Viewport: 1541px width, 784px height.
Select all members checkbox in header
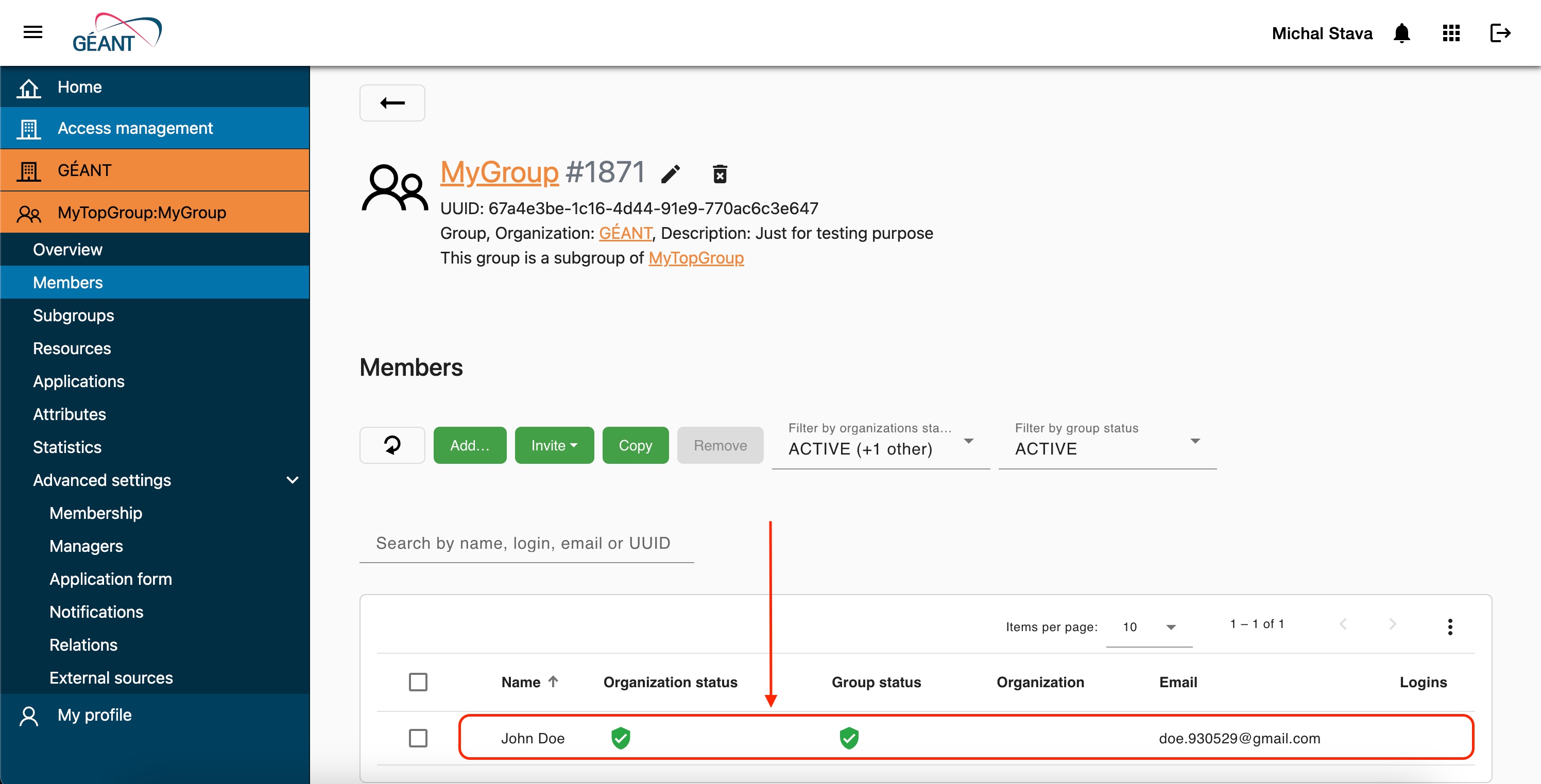click(x=418, y=682)
